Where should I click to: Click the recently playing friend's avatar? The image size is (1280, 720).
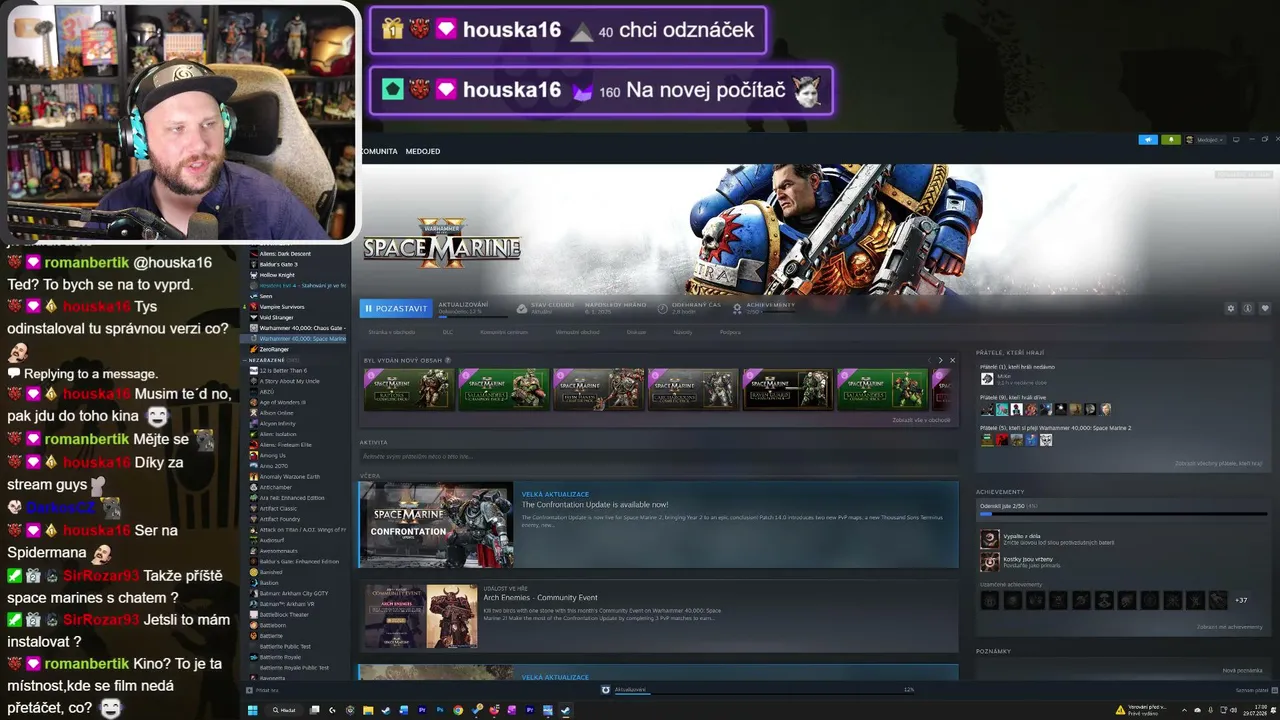[987, 379]
